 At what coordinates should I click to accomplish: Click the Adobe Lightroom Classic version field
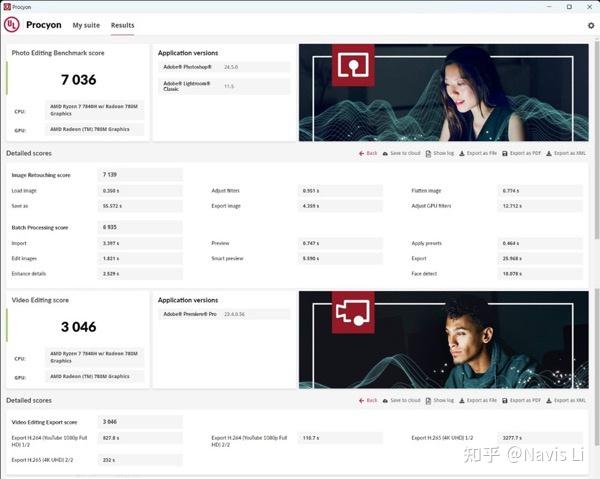[x=224, y=86]
